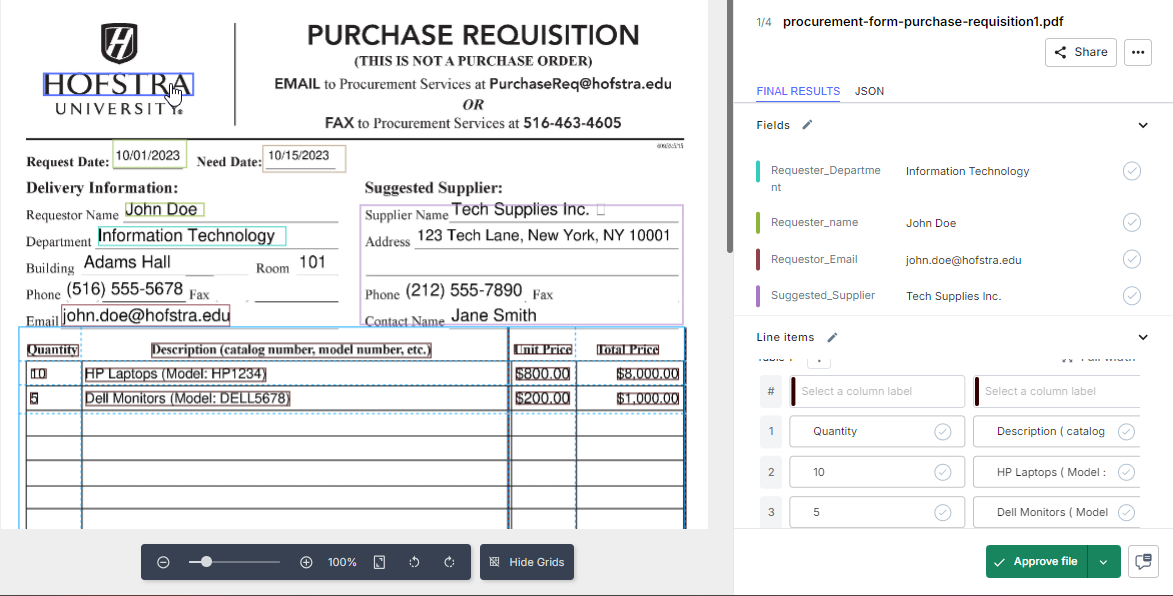
Task: Open the comments icon near Approve file
Action: (x=1142, y=561)
